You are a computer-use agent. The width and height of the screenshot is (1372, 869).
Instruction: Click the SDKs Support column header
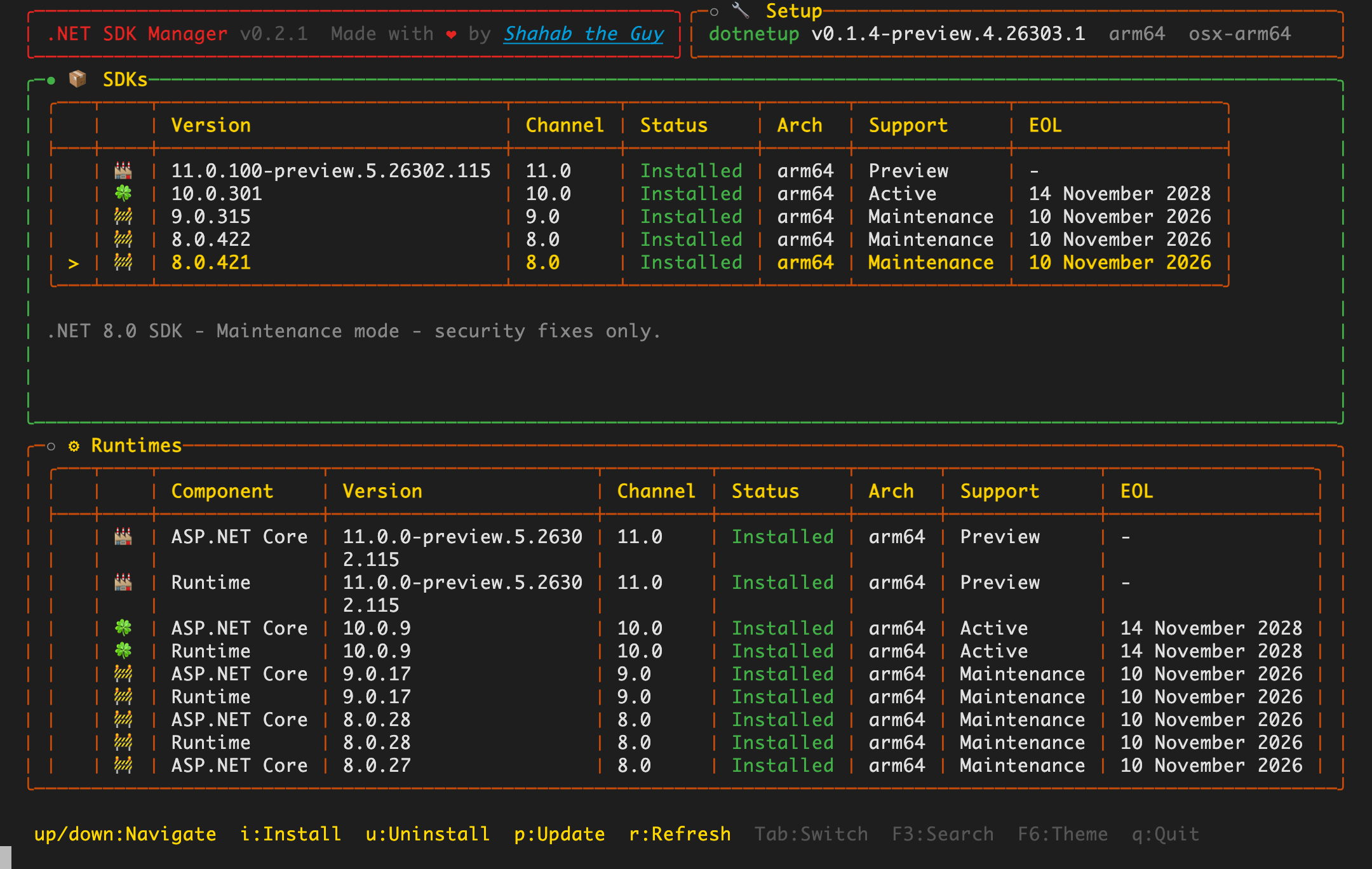pyautogui.click(x=908, y=125)
